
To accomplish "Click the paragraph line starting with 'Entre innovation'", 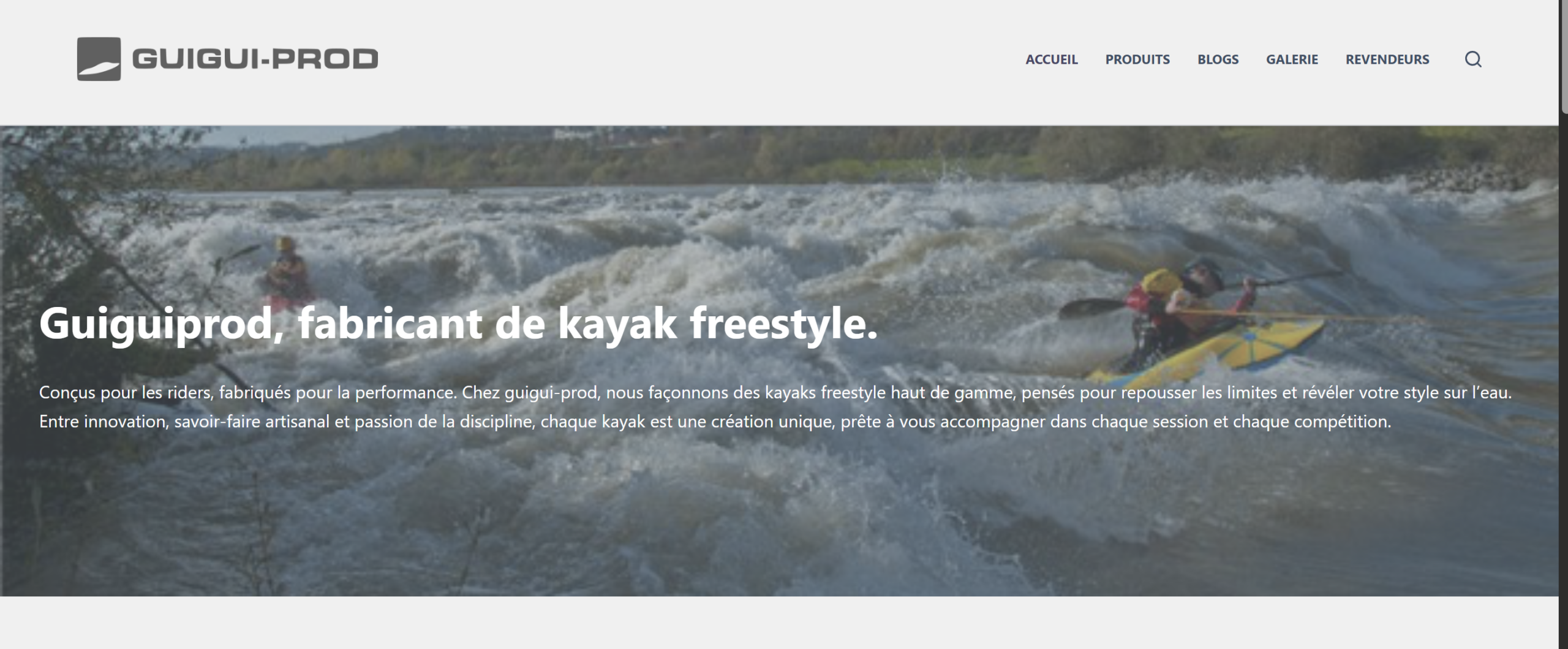I will (x=715, y=422).
